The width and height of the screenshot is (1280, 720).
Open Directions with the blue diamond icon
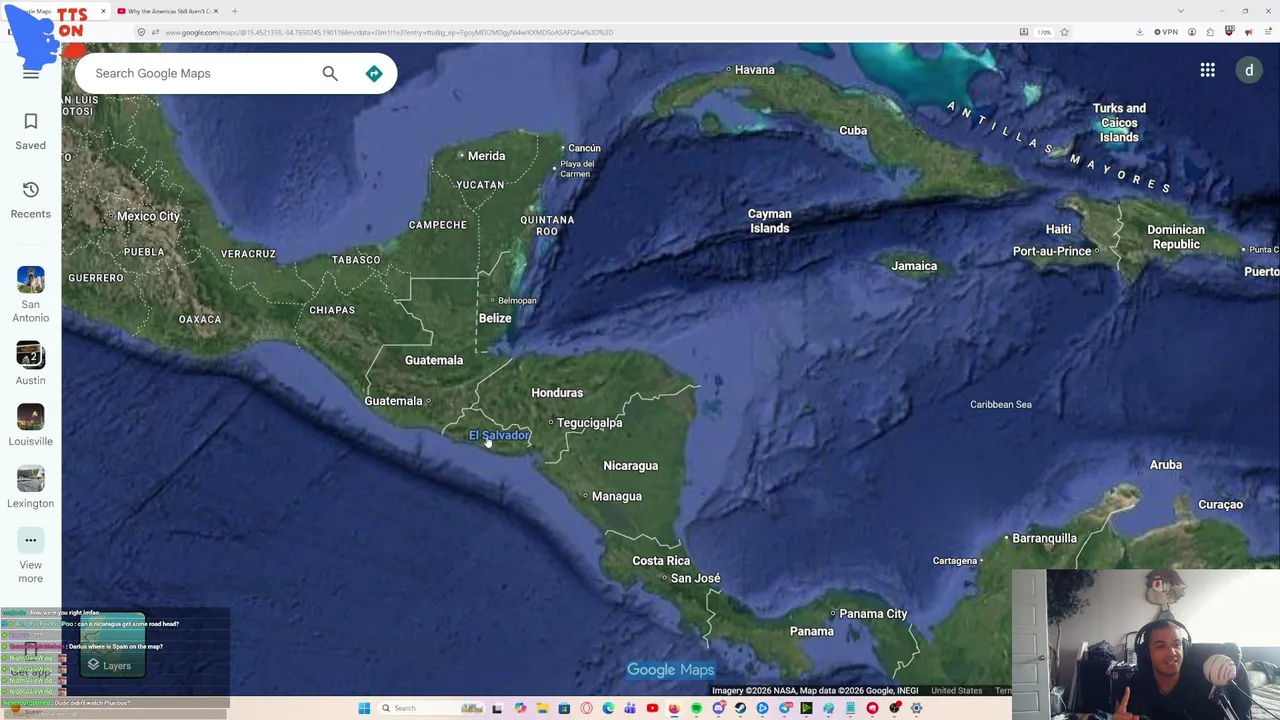coord(374,73)
